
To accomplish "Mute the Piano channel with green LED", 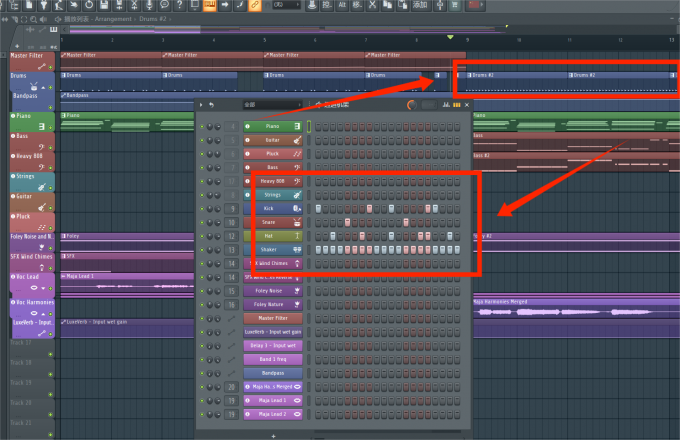I will click(x=201, y=127).
